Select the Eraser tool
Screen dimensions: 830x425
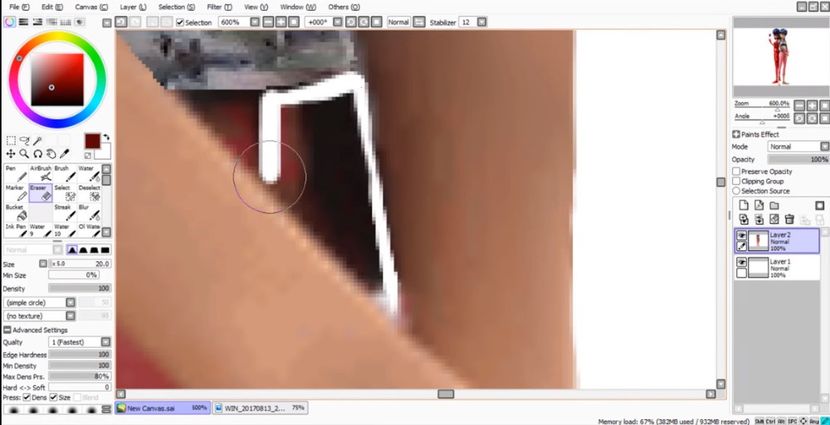coord(40,192)
